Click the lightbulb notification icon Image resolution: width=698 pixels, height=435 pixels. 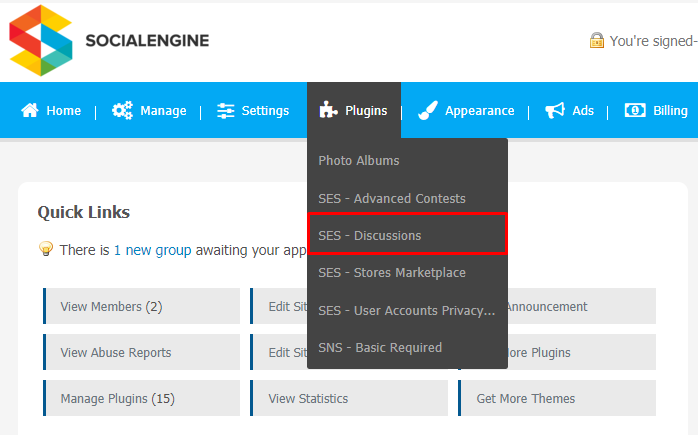(45, 248)
